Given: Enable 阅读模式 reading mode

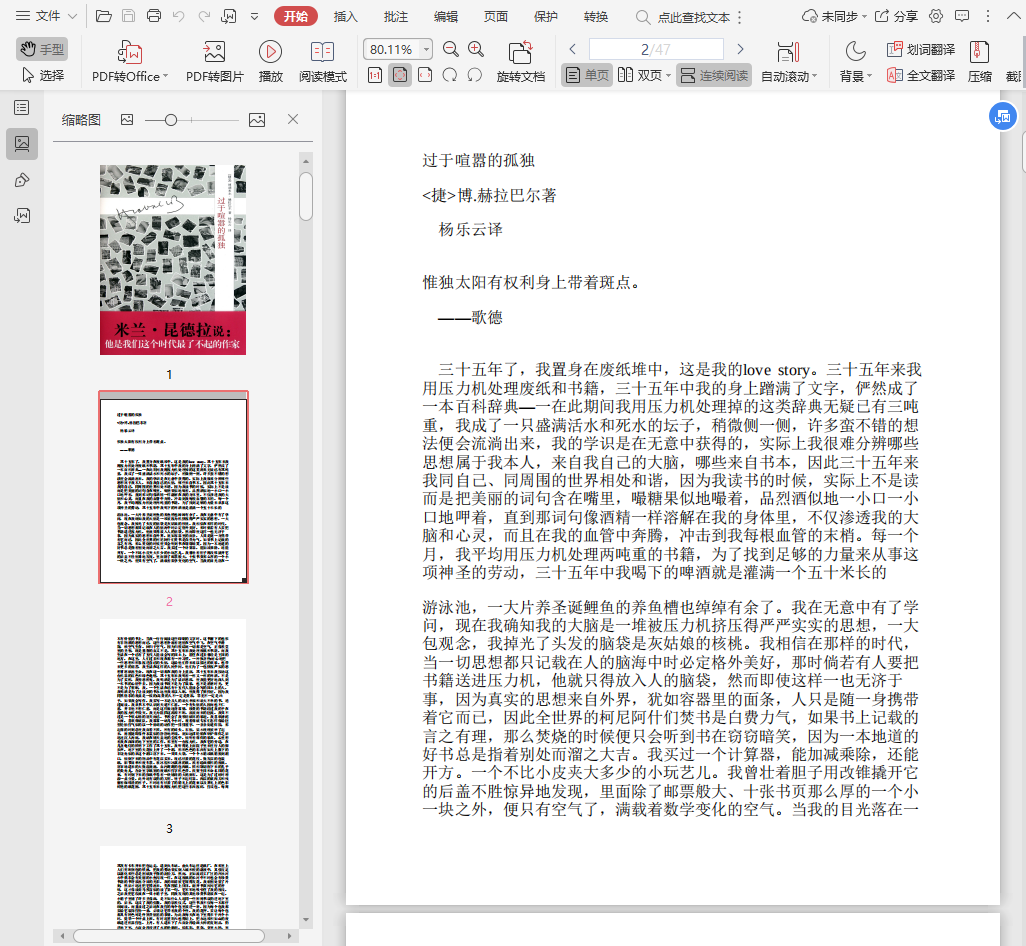Looking at the screenshot, I should (x=323, y=62).
